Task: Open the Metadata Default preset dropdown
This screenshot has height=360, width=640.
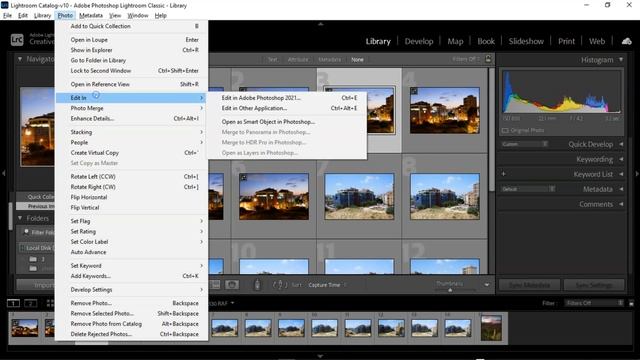Action: pos(528,189)
